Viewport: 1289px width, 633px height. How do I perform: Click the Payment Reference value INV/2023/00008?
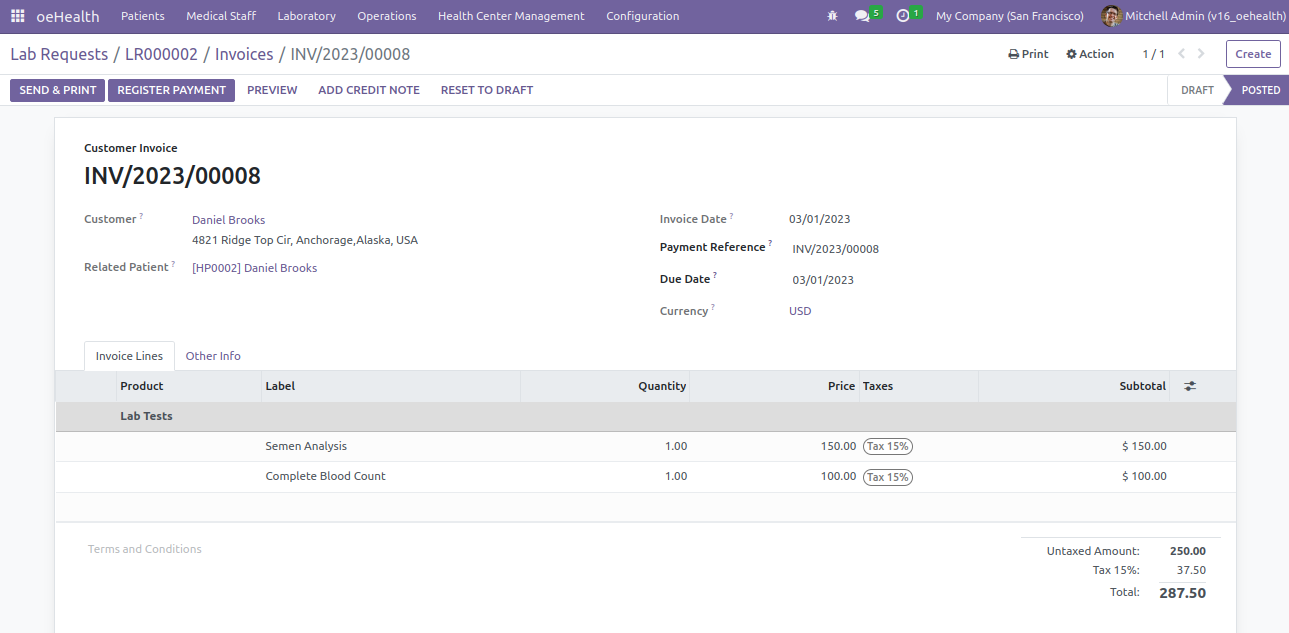tap(836, 249)
